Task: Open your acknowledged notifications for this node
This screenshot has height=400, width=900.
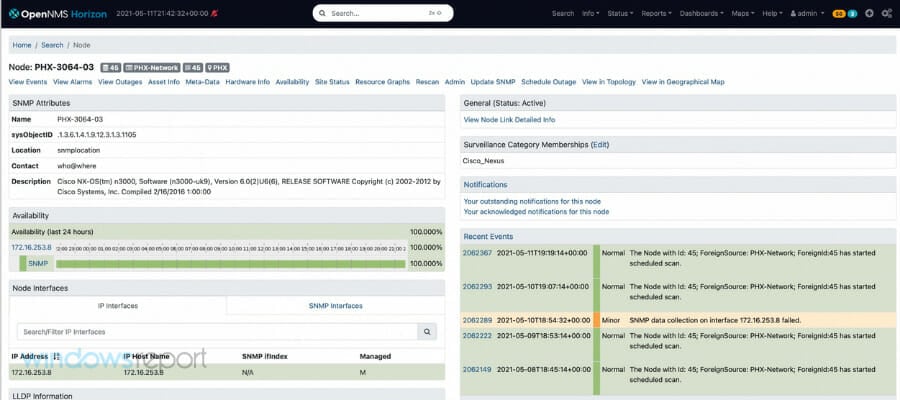Action: click(x=536, y=212)
